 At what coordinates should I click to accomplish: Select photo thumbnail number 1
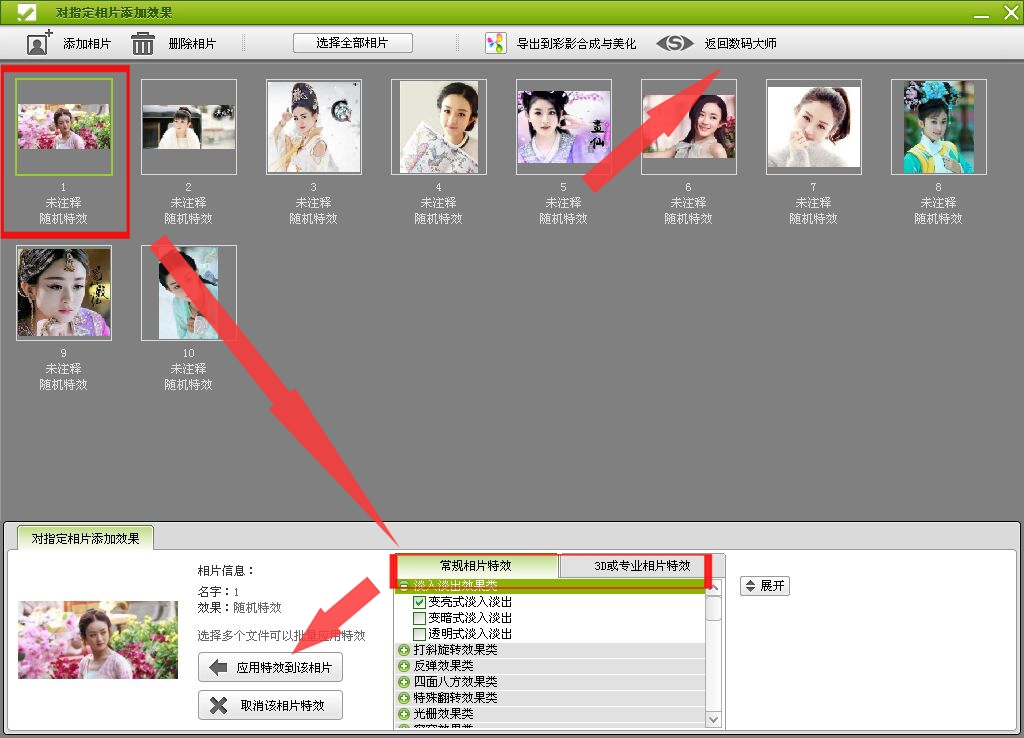coord(64,127)
